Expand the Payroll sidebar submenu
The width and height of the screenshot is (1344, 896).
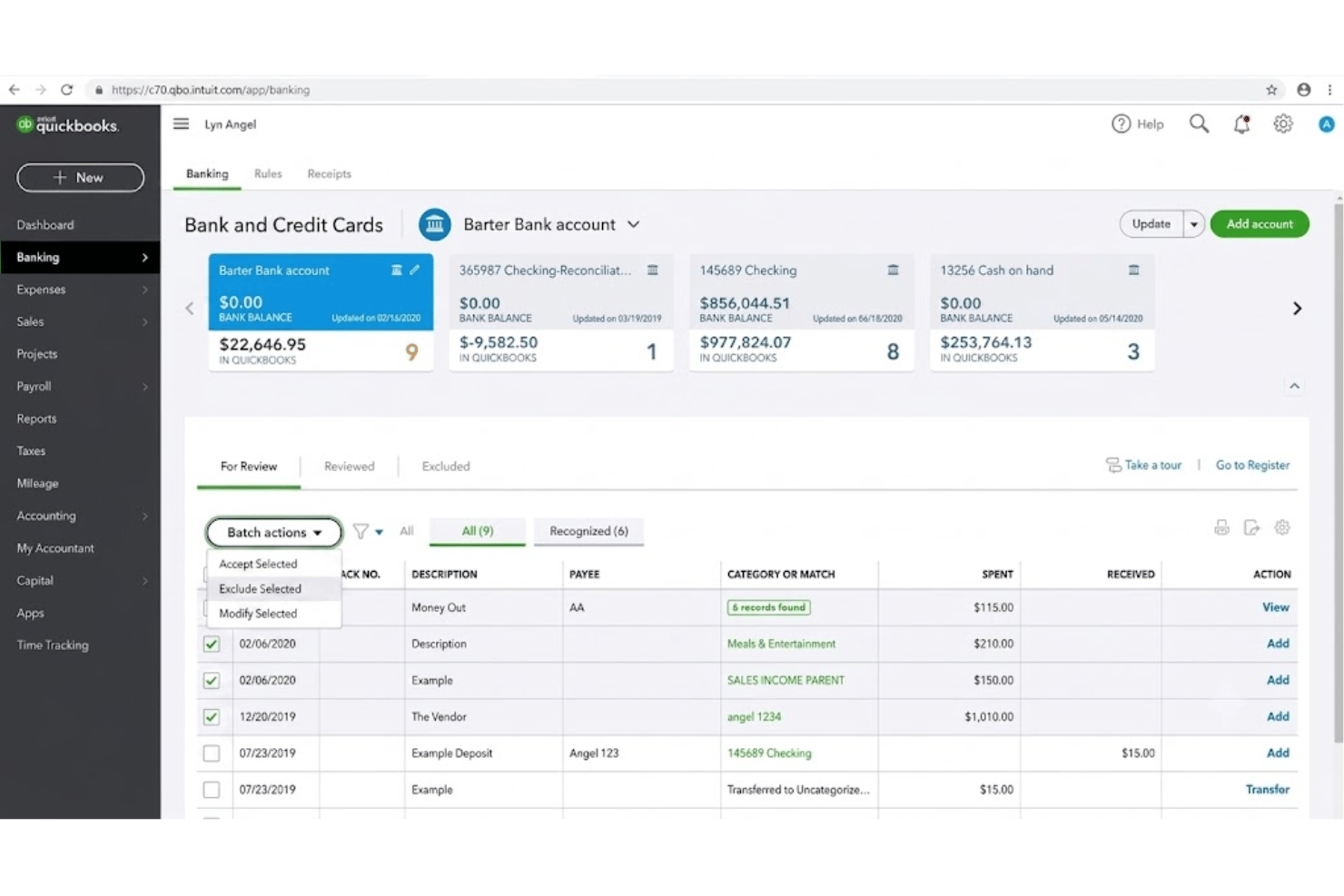[145, 387]
